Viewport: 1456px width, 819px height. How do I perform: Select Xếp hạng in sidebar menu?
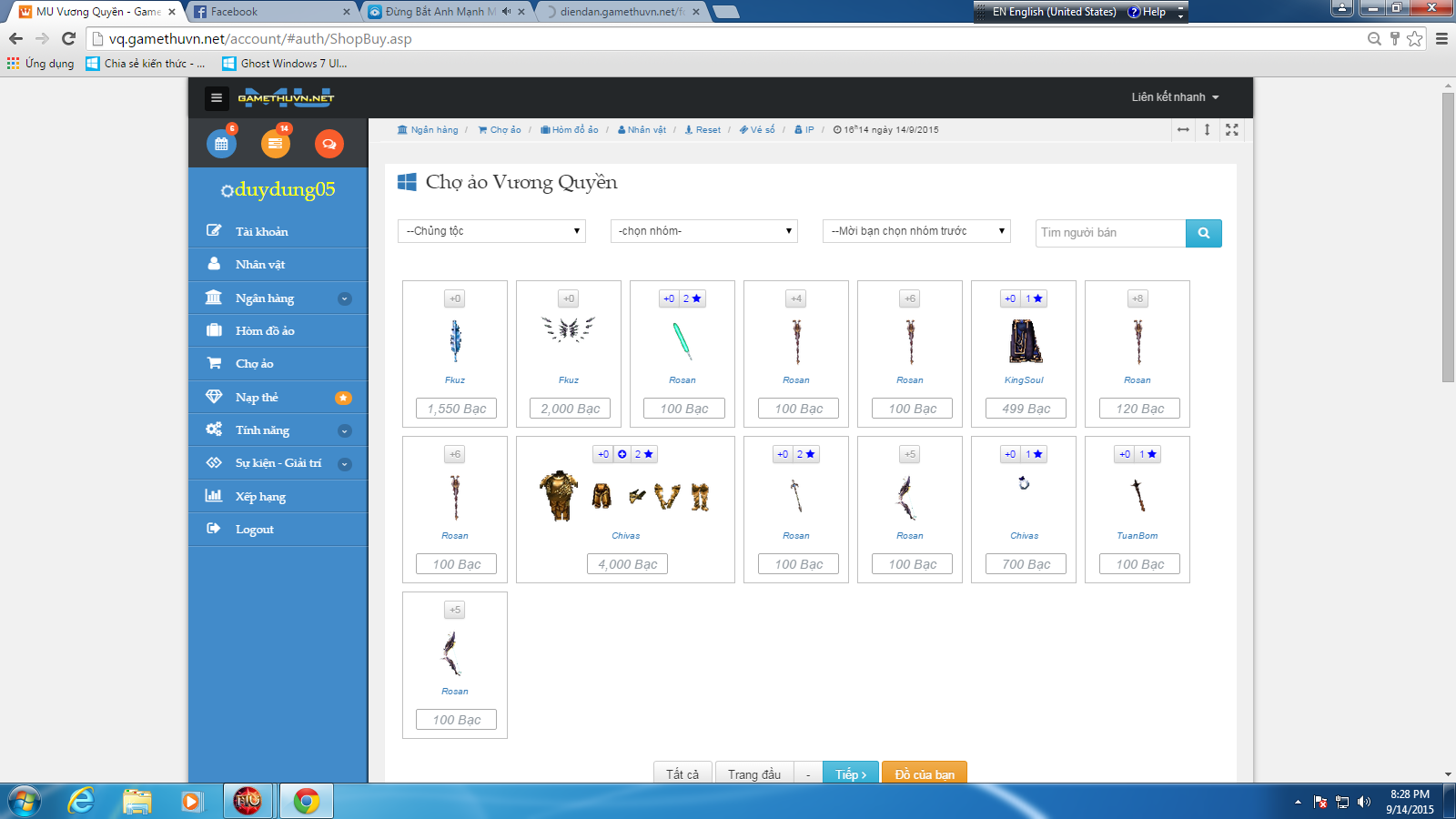pos(260,497)
